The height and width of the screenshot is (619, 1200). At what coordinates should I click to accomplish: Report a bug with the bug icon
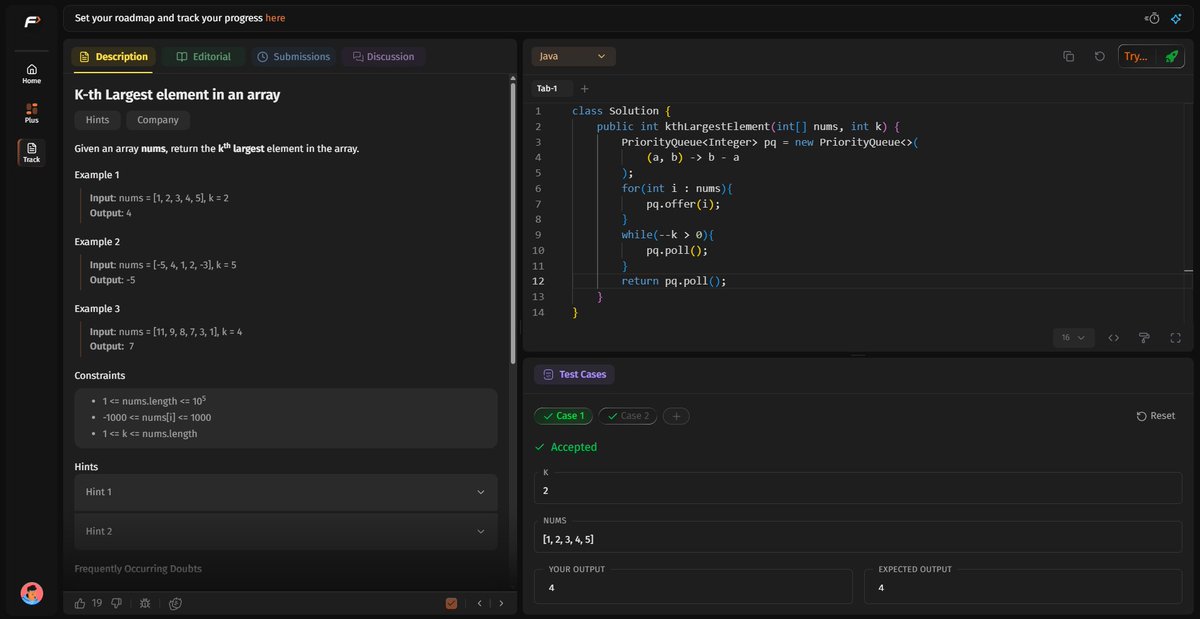tap(145, 603)
